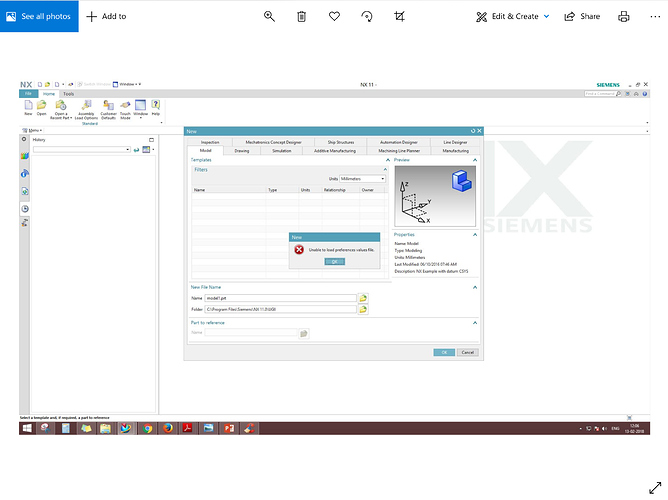
Task: Select the Automation Designer tab
Action: coord(399,142)
